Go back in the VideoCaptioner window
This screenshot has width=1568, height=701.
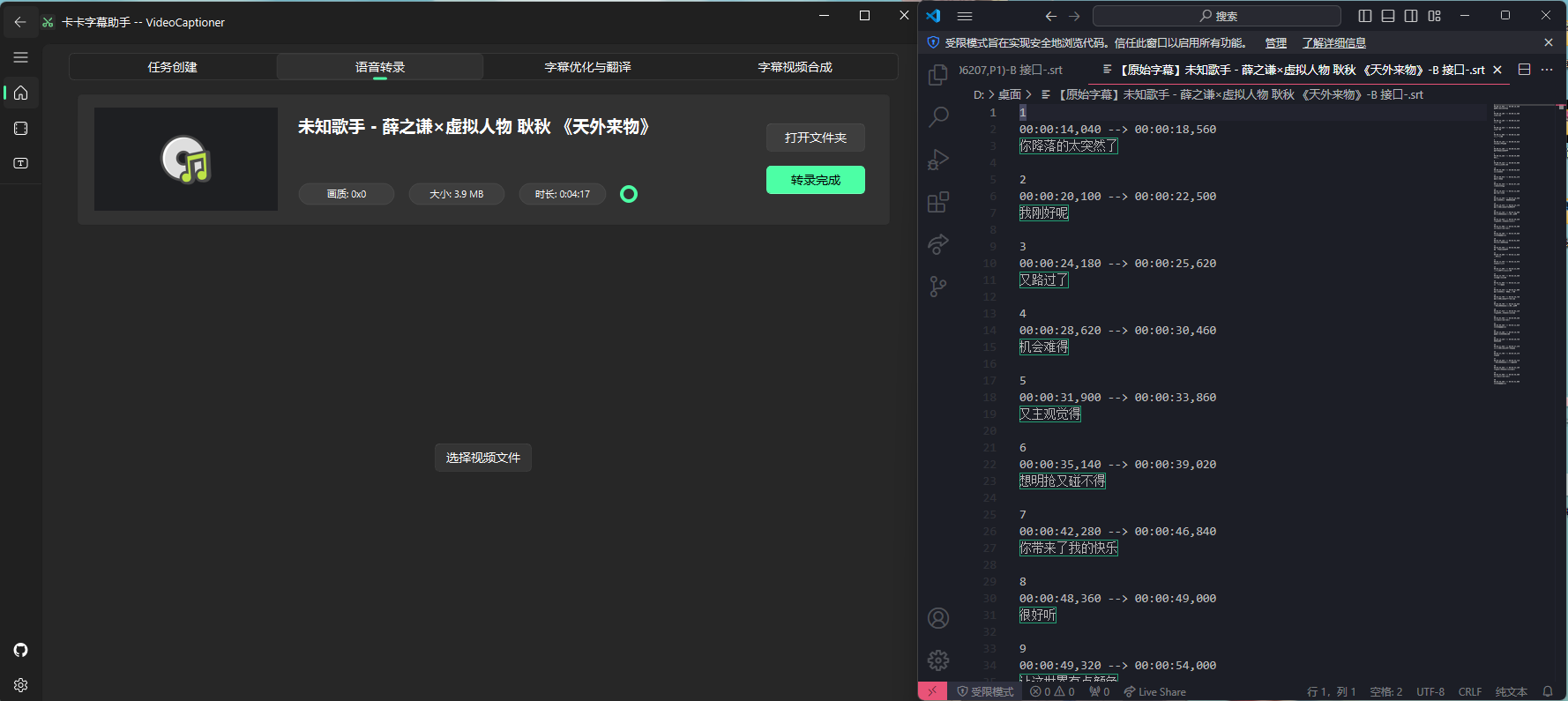[20, 22]
